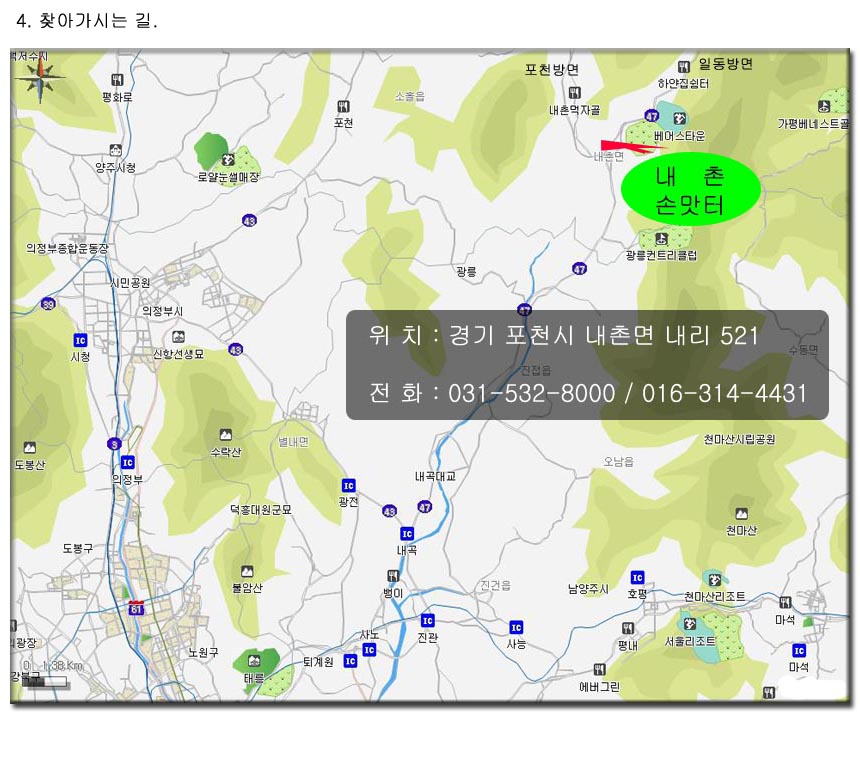The image size is (860, 760).
Task: Click the restaurant icon above 평내
Action: (628, 628)
